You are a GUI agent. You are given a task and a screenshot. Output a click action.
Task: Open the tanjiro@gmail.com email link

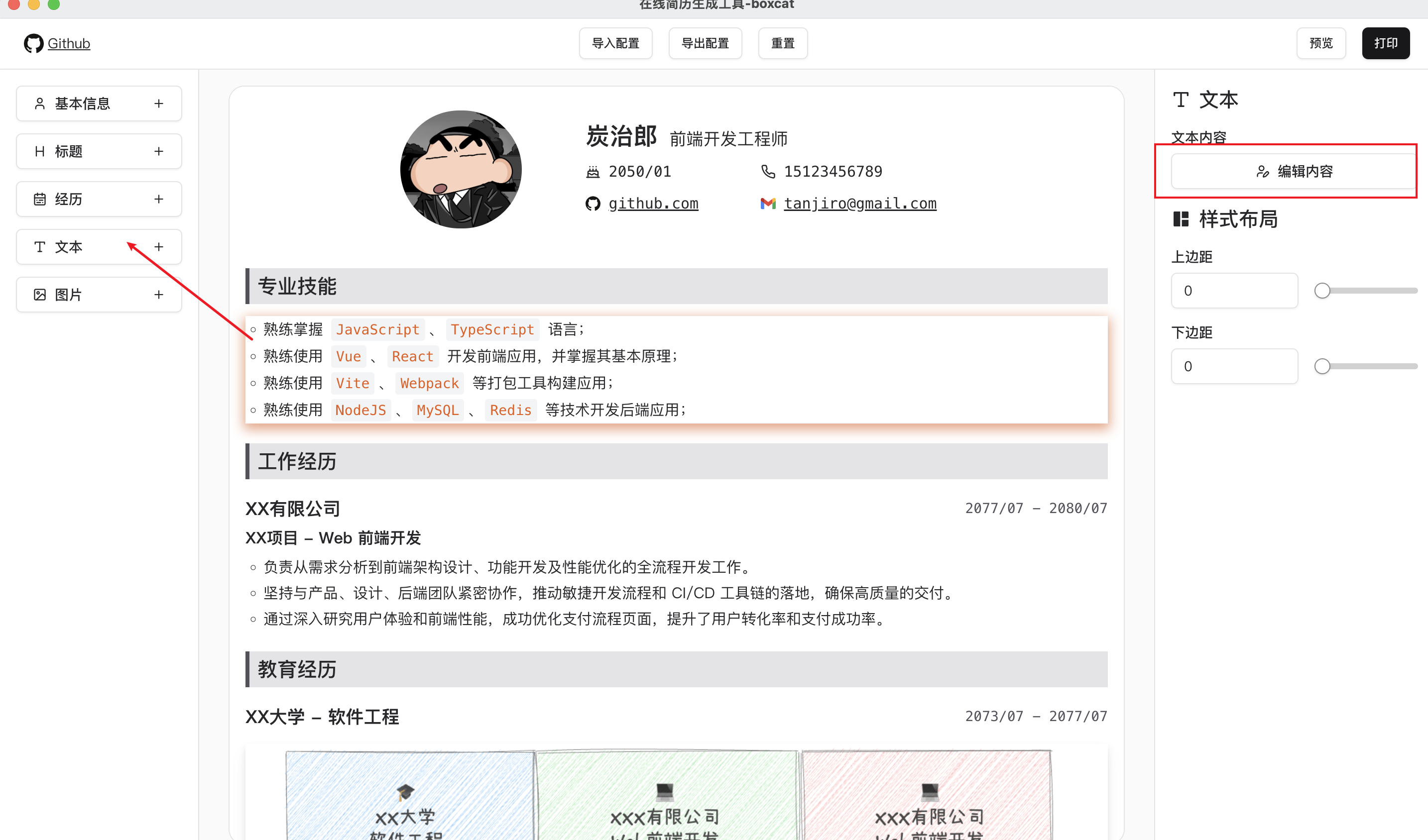860,204
